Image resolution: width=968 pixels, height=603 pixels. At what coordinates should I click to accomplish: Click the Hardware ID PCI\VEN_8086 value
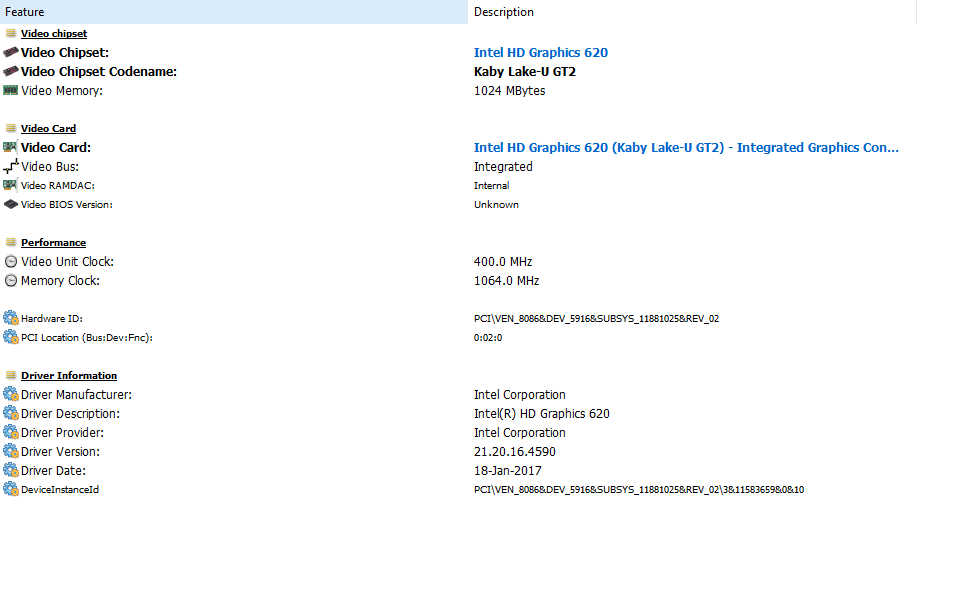[x=596, y=318]
